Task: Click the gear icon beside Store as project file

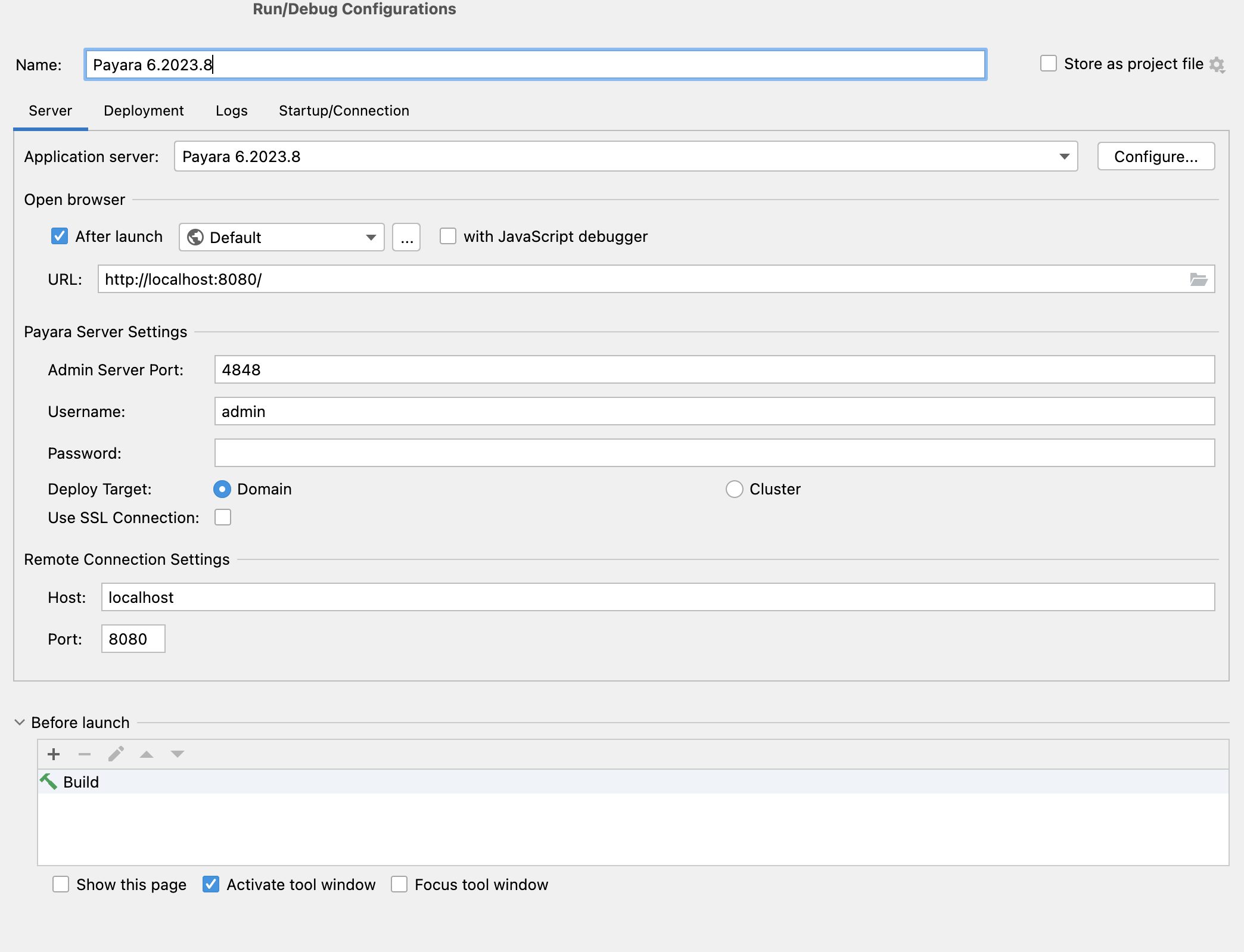Action: (x=1217, y=64)
